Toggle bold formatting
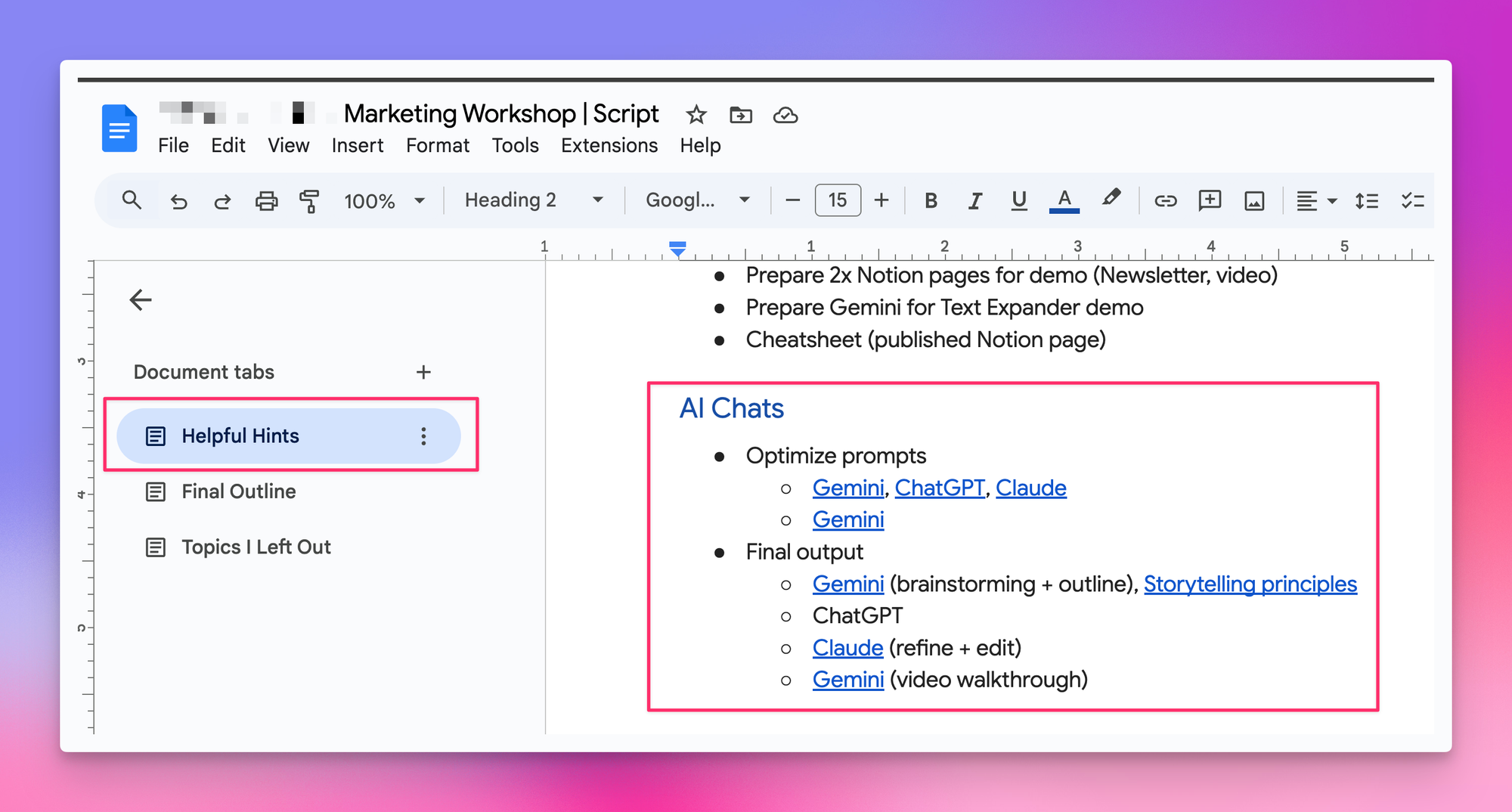Screen dimensions: 1512x812 pos(931,201)
